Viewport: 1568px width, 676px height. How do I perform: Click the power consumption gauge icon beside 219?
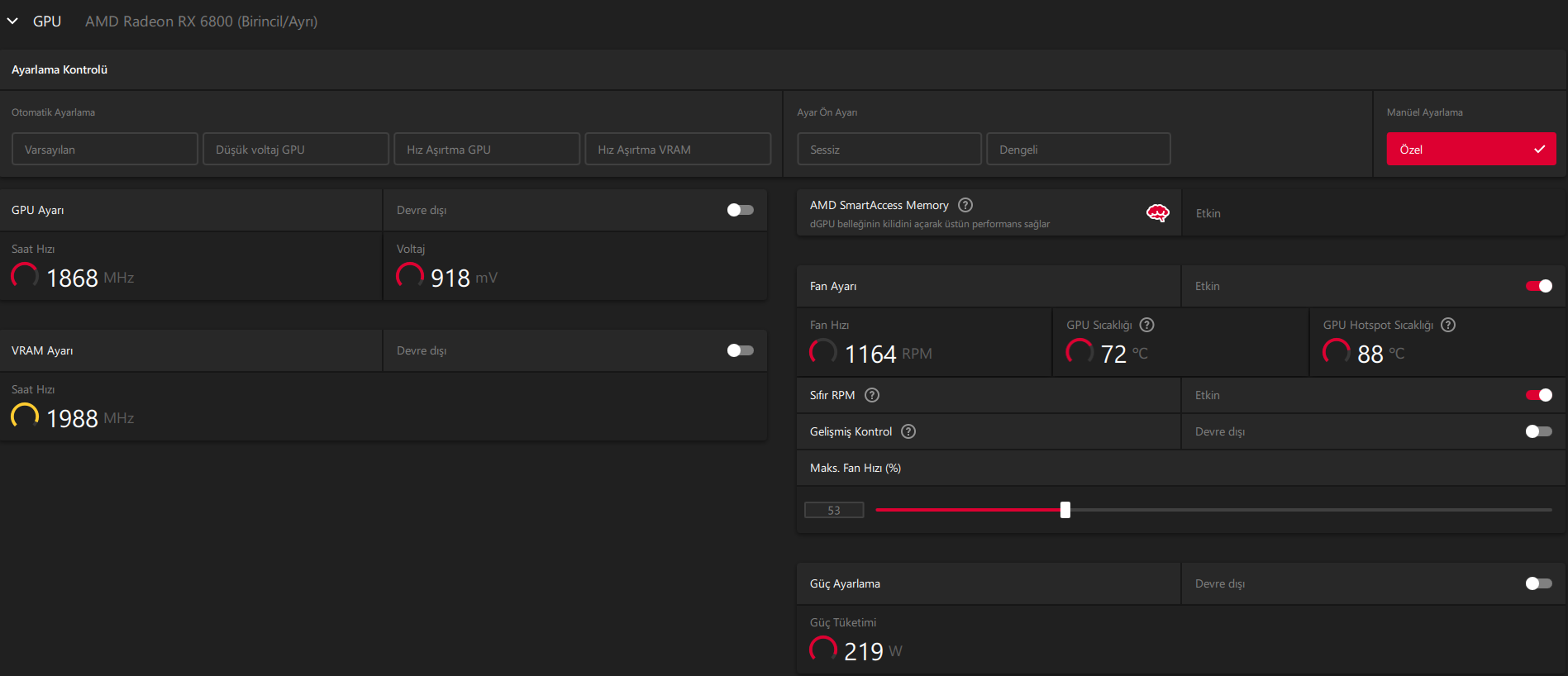tap(823, 649)
